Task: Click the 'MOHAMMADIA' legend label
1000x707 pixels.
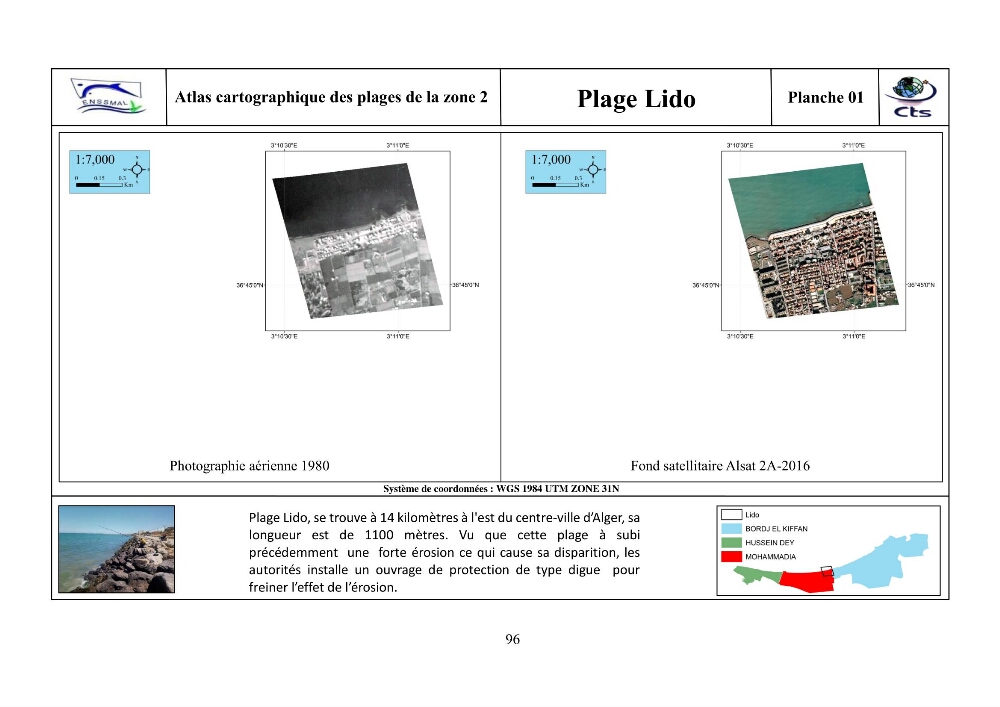Action: point(770,557)
